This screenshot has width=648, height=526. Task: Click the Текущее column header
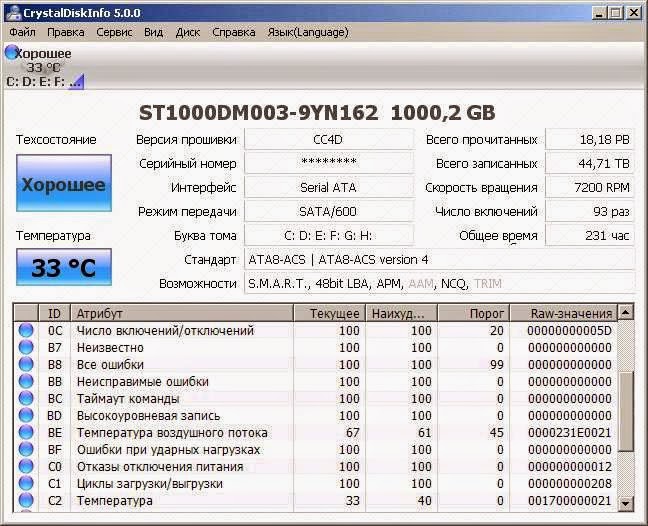click(330, 313)
